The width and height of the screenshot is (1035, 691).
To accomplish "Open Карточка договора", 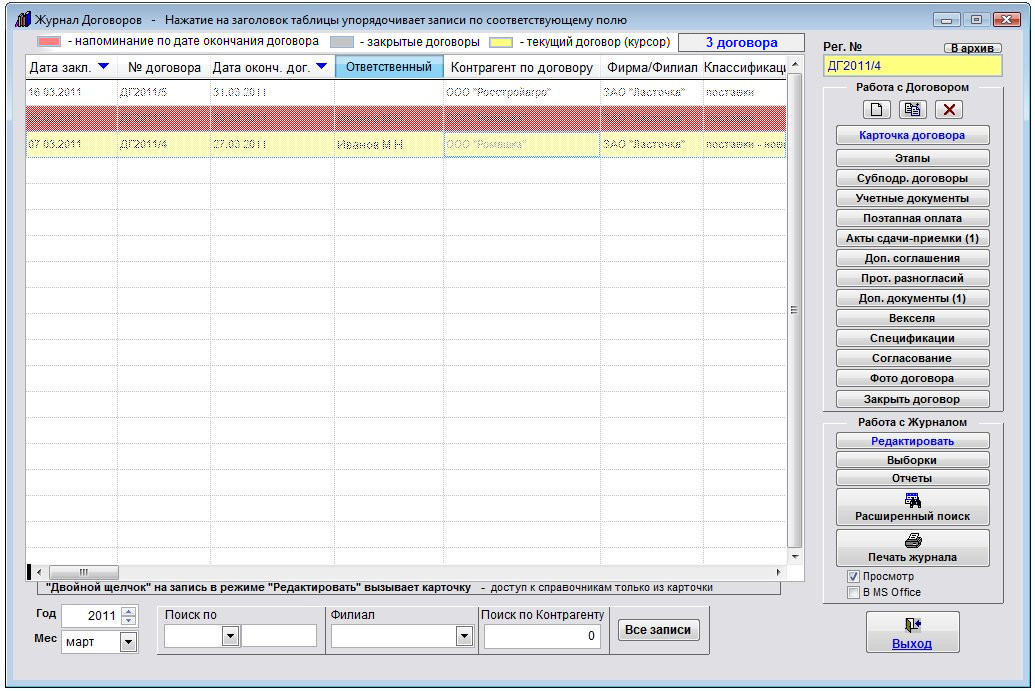I will click(x=912, y=135).
